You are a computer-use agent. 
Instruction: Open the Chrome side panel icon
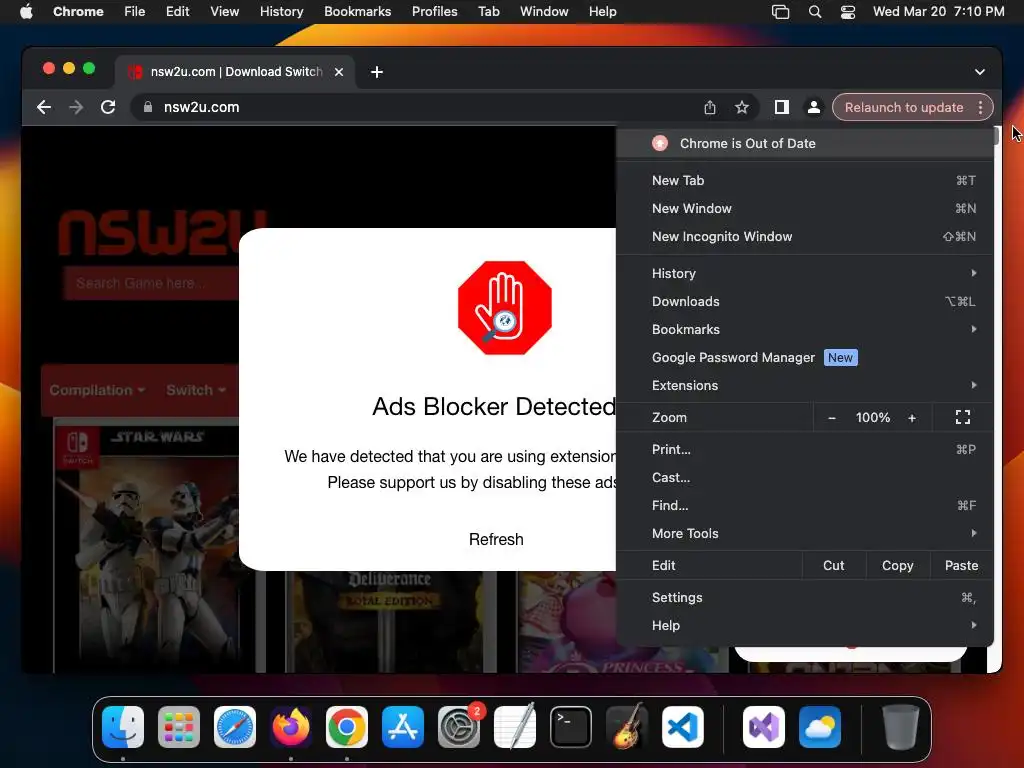click(782, 107)
